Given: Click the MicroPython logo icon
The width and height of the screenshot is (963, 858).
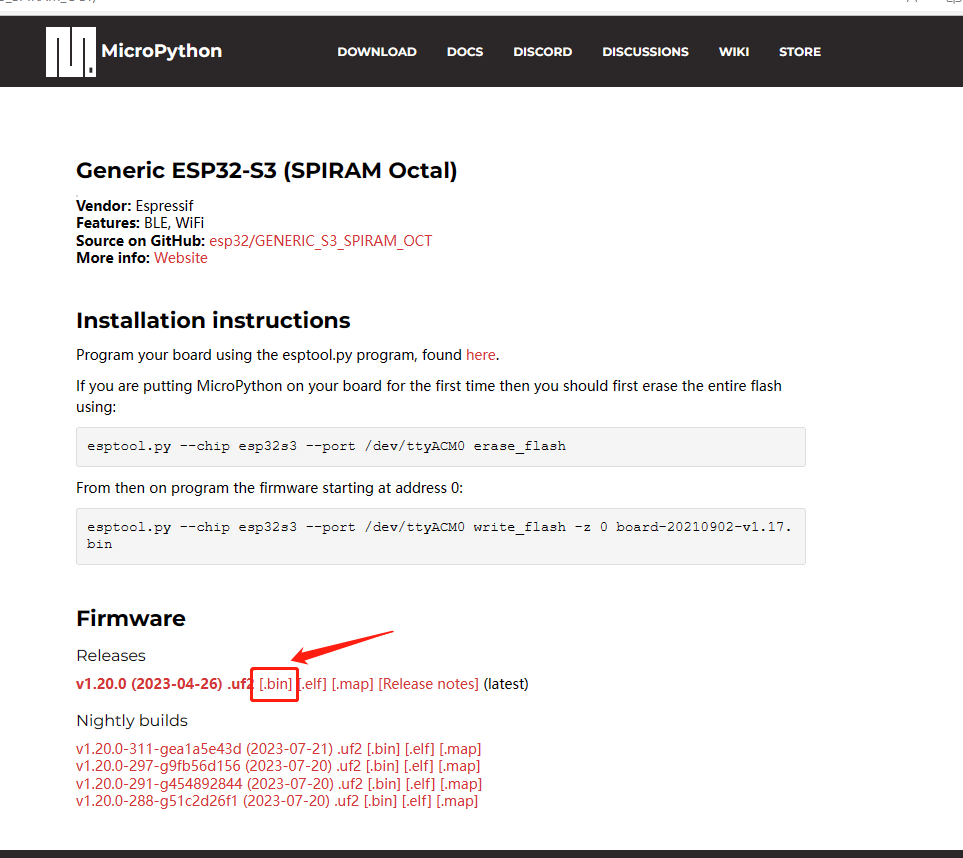Looking at the screenshot, I should tap(71, 52).
